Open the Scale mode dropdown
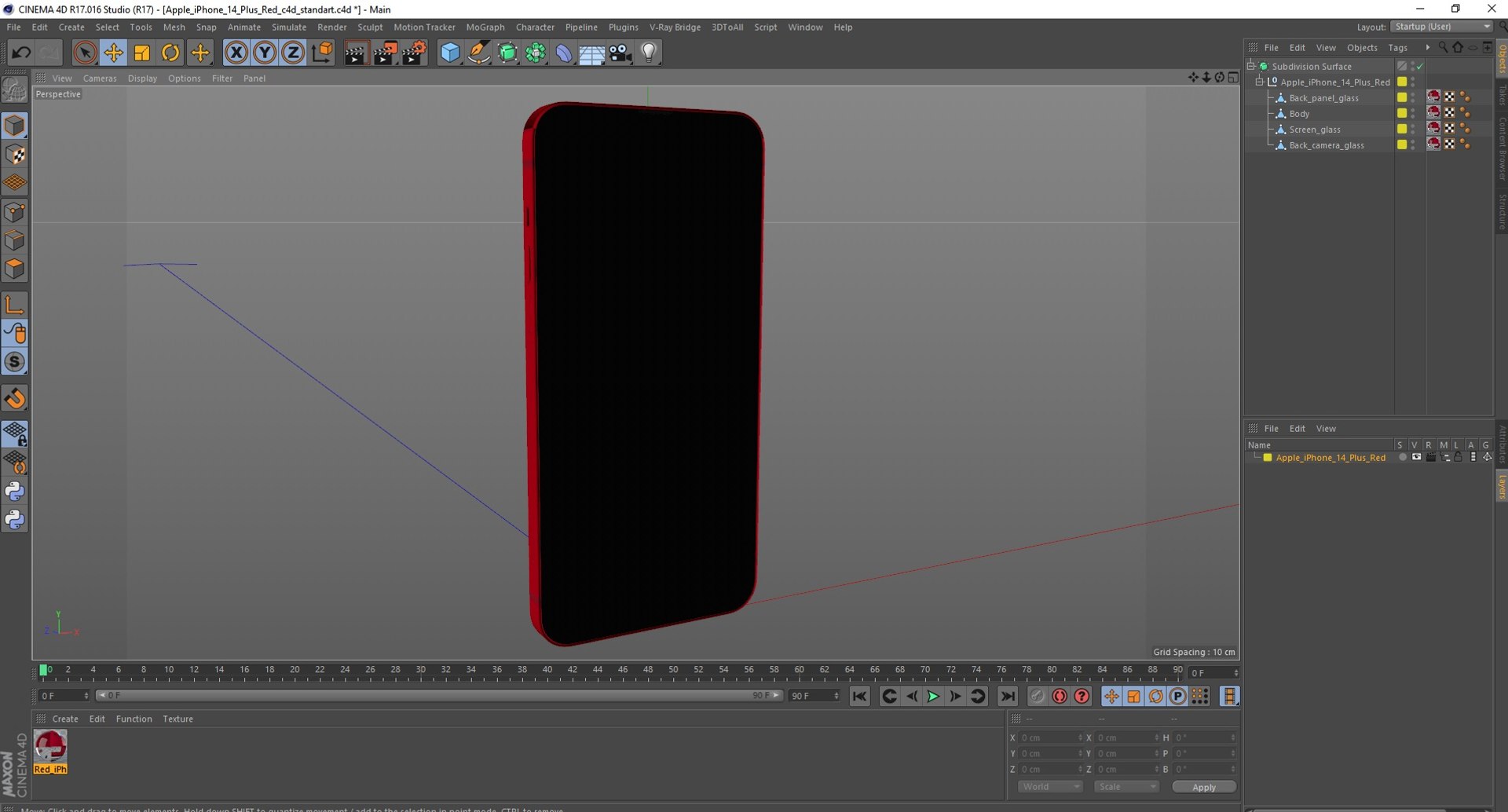The height and width of the screenshot is (812, 1508). coord(1126,787)
